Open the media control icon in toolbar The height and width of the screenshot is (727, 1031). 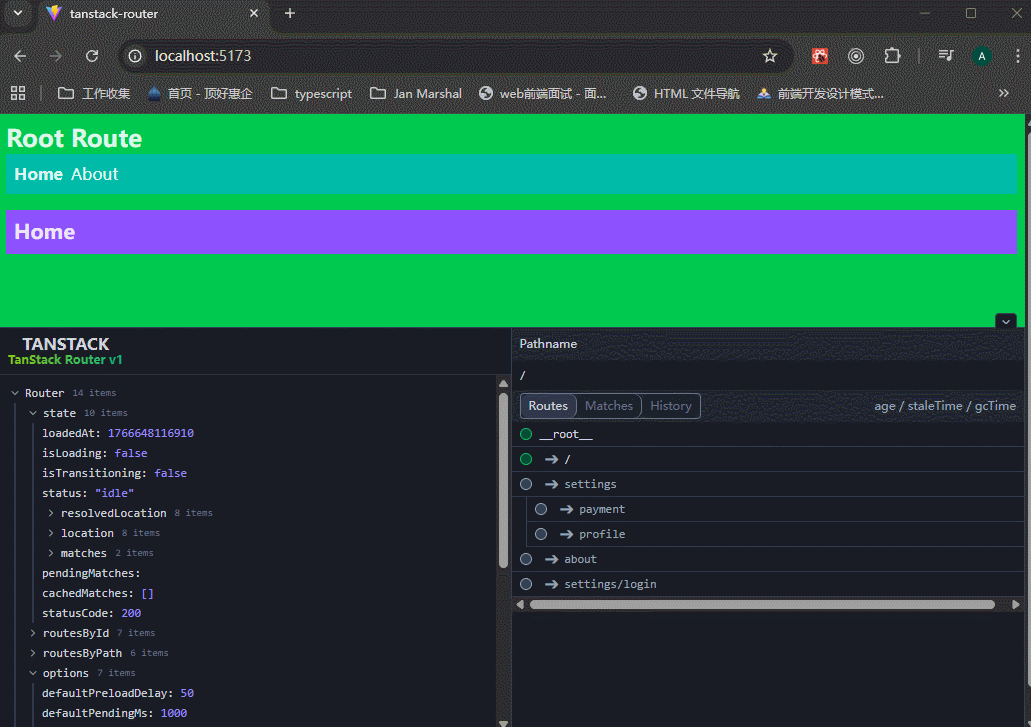[x=945, y=56]
